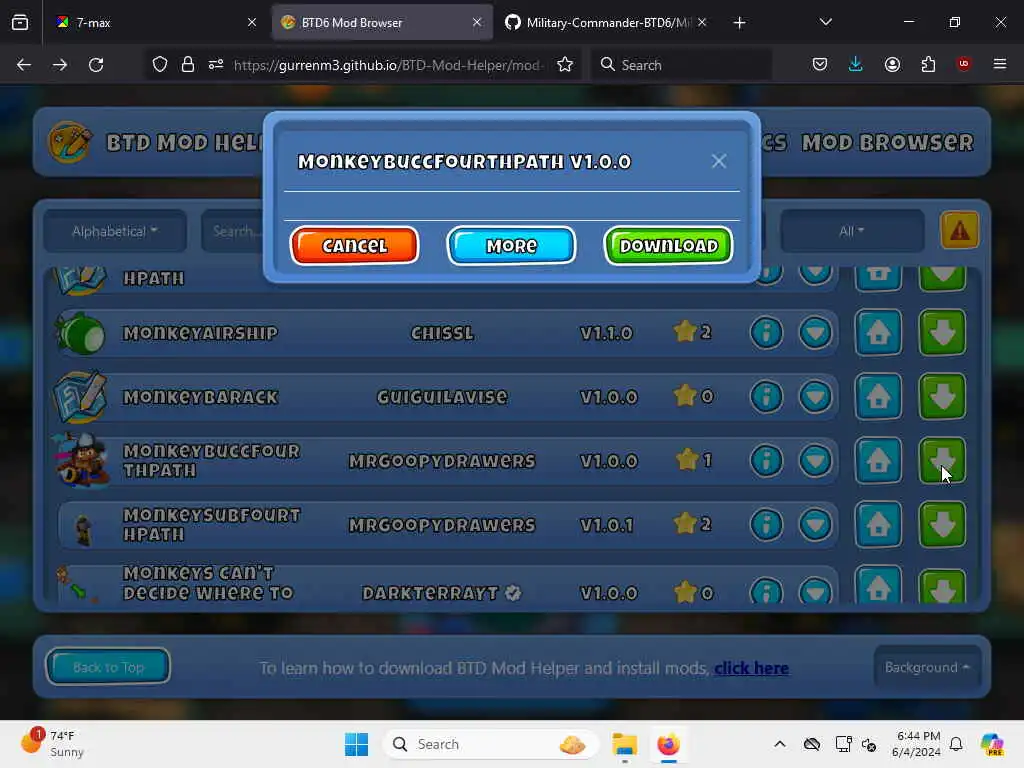
Task: Click the MonkeyBuccFourthPath green download arrow
Action: coord(942,460)
